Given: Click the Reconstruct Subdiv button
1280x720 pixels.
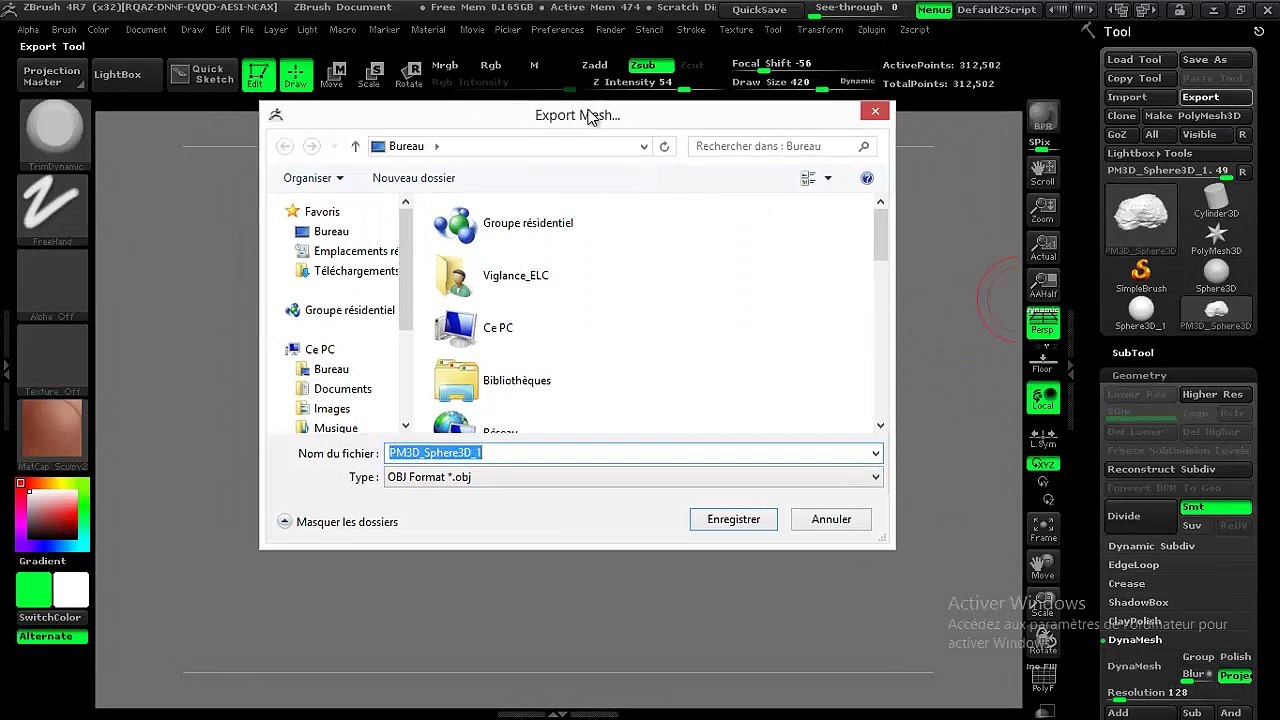Looking at the screenshot, I should click(1178, 469).
